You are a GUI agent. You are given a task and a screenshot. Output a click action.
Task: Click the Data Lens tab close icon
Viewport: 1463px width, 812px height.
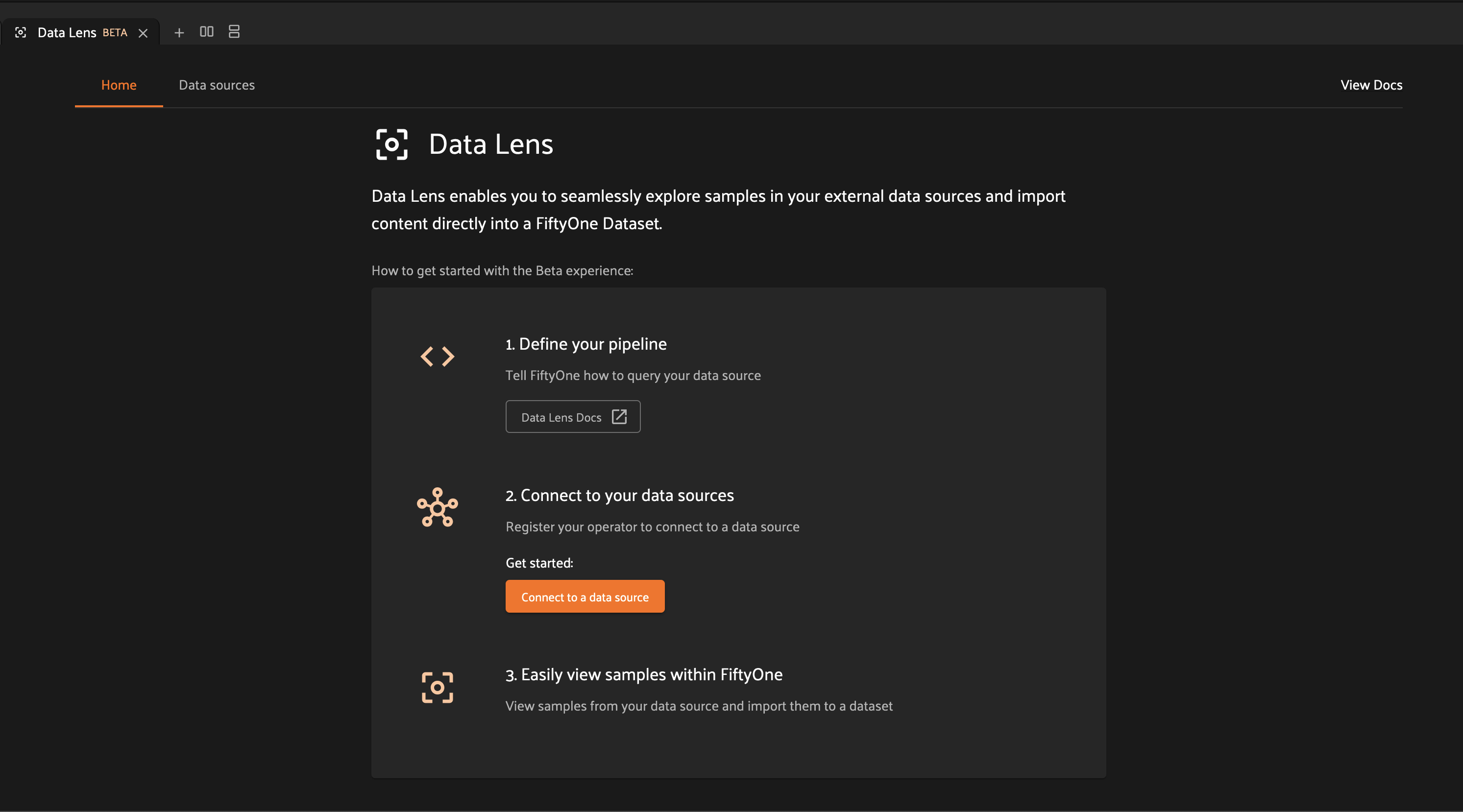[x=143, y=31]
